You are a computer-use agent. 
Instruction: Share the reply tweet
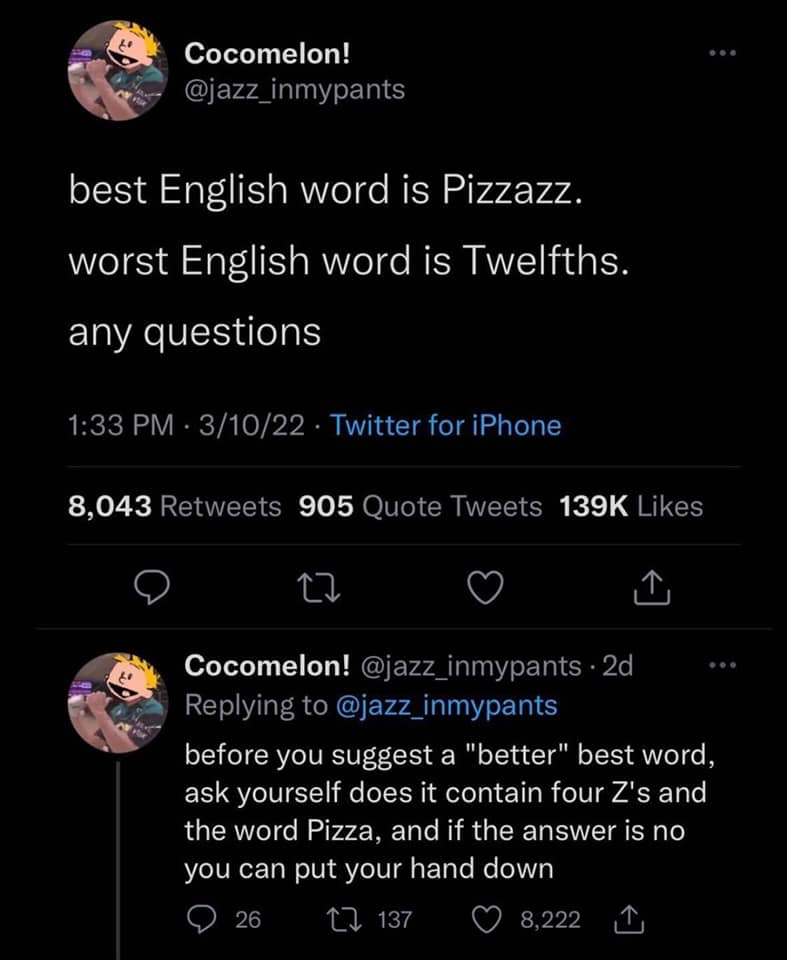631,919
